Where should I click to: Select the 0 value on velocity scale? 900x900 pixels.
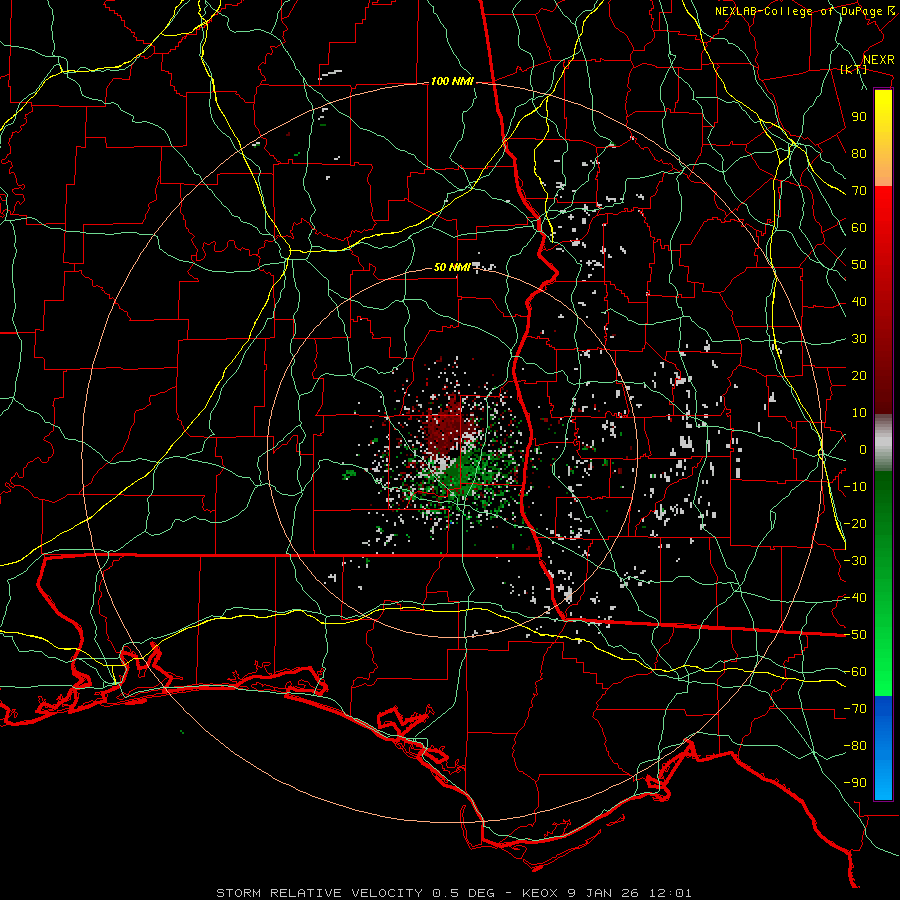(863, 450)
